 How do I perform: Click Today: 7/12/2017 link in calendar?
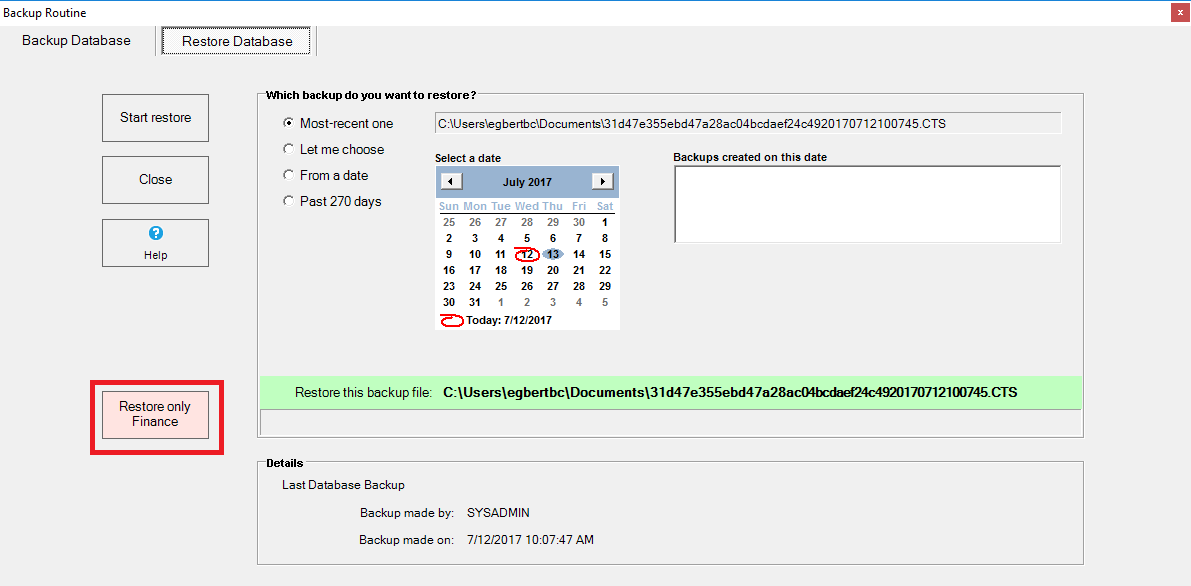(508, 320)
